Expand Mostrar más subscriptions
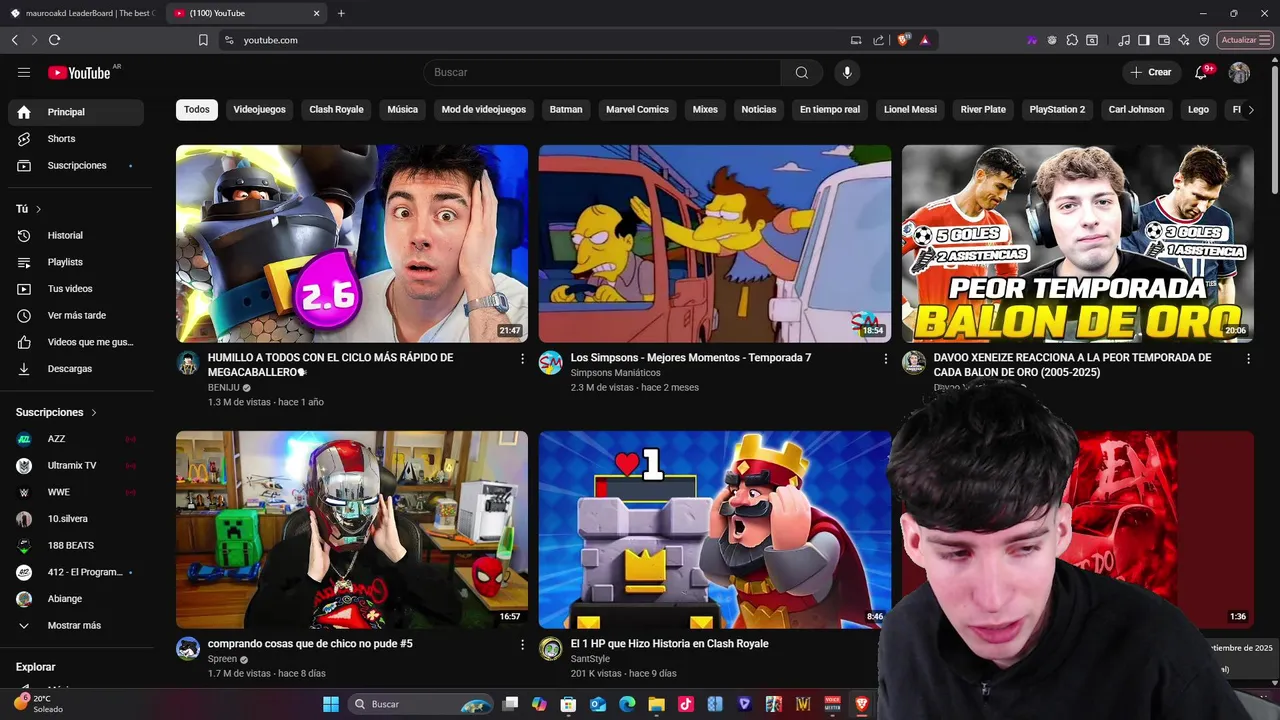1280x720 pixels. pyautogui.click(x=76, y=625)
